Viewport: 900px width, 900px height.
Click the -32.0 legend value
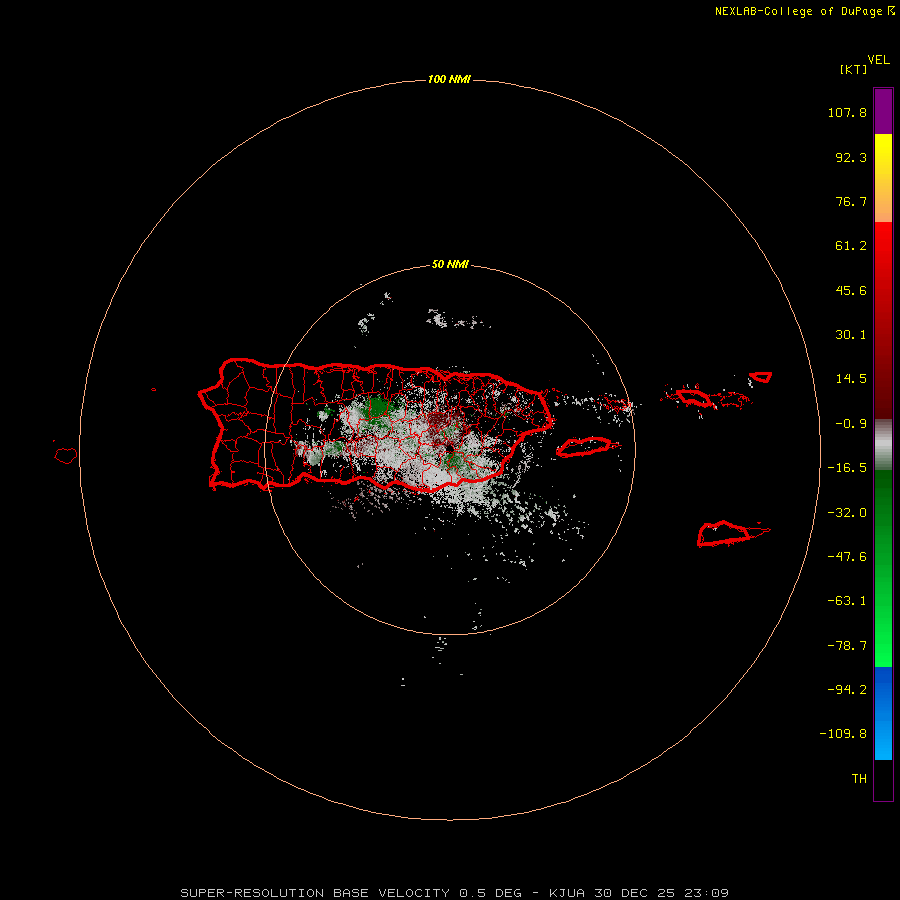coord(847,513)
